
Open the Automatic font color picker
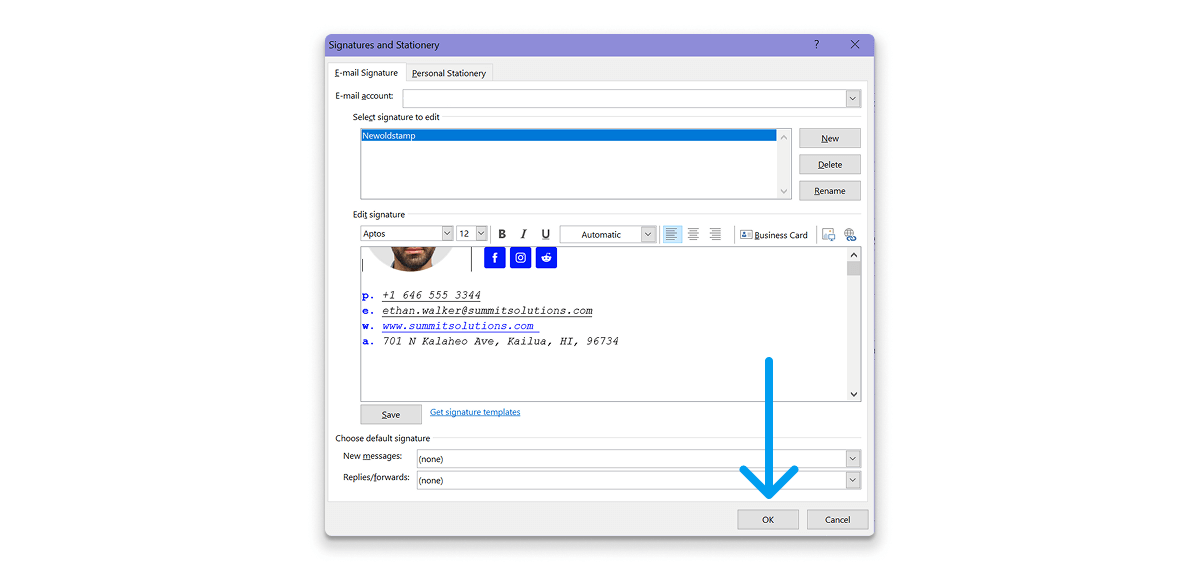(648, 234)
